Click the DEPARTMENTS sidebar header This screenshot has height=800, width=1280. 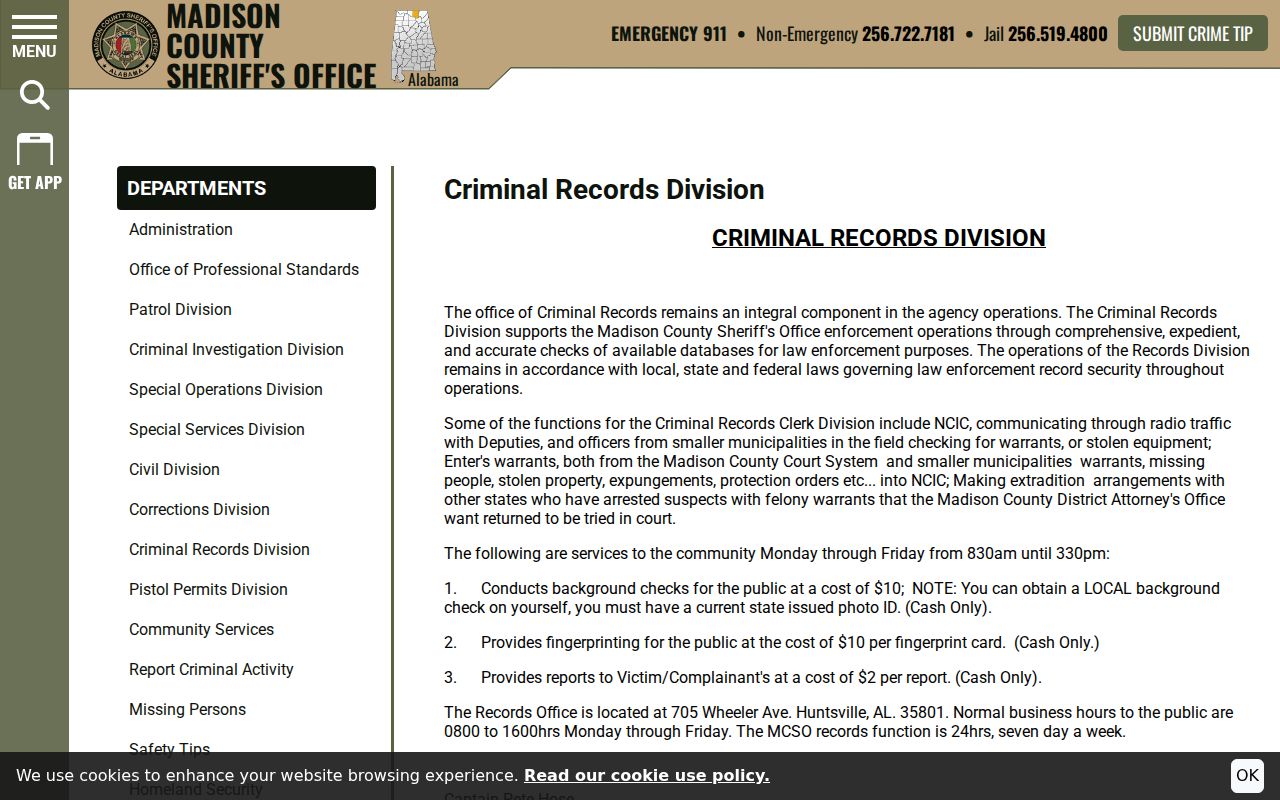[246, 188]
